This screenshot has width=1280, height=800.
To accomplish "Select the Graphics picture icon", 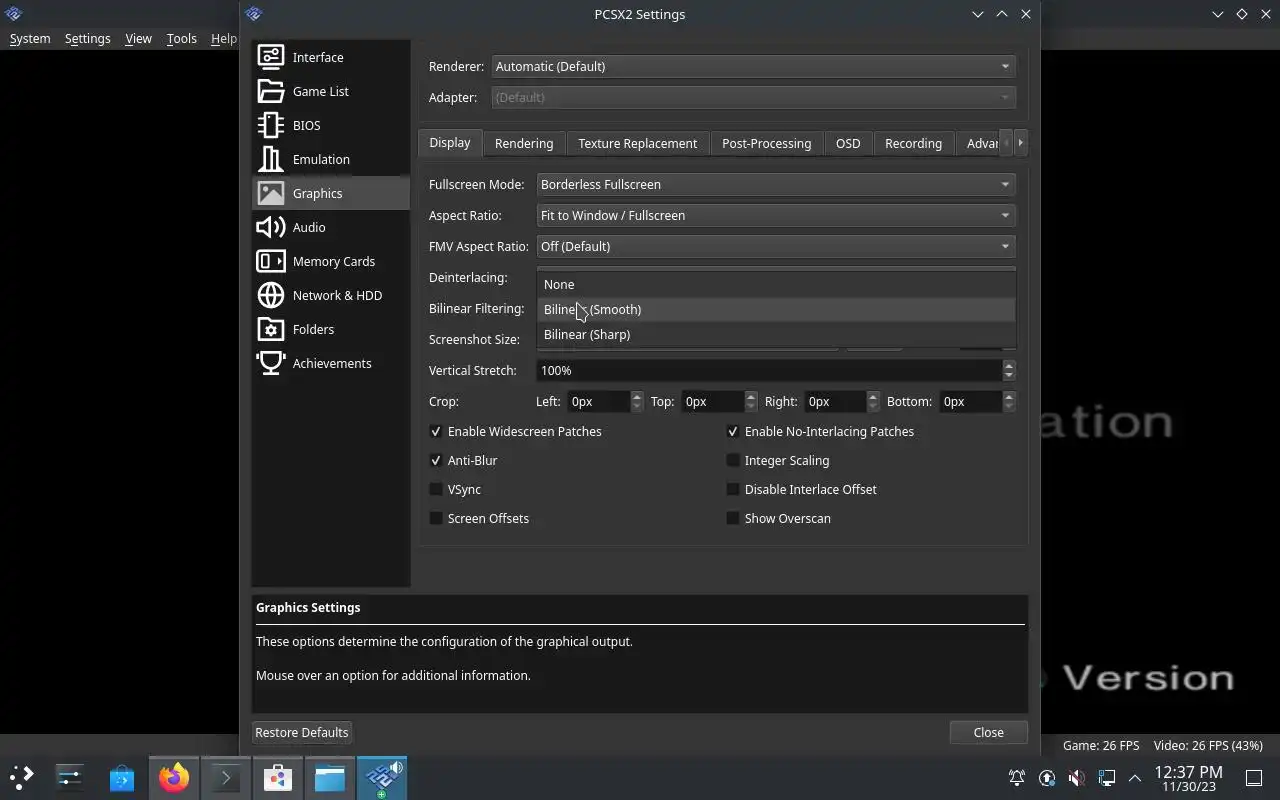I will (x=271, y=193).
